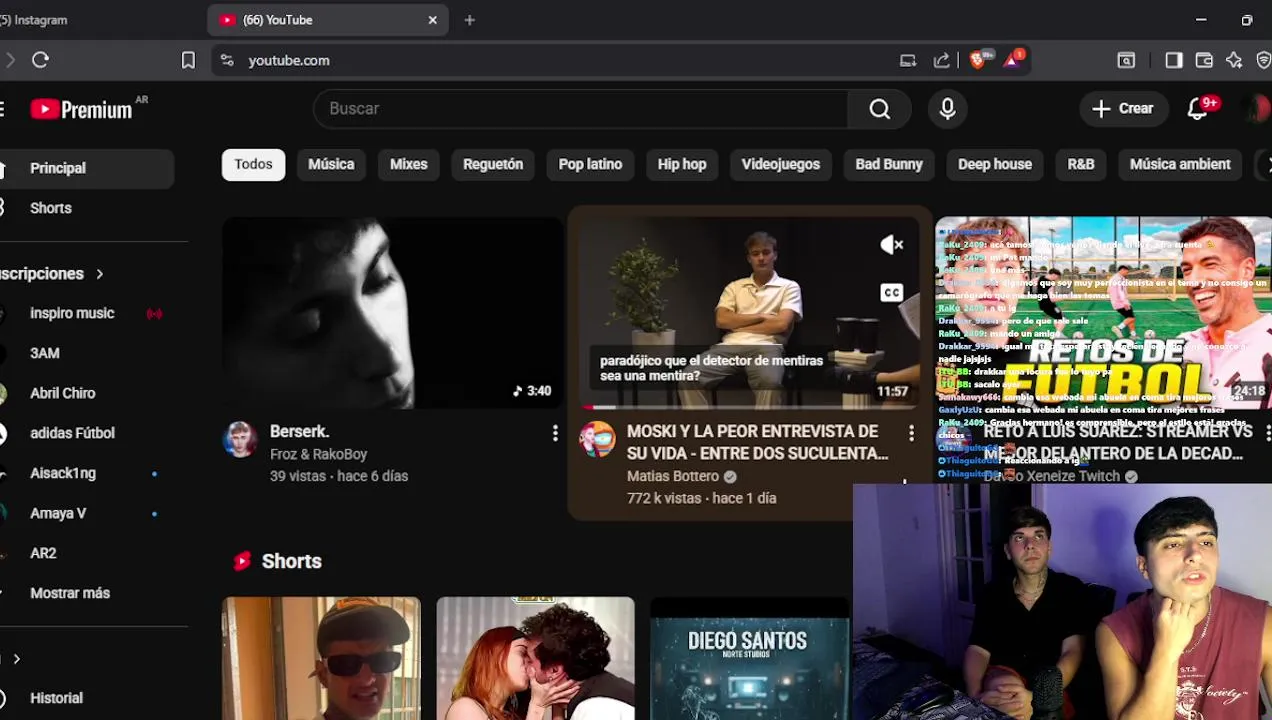
Task: Select the Deep house filter chip
Action: [x=995, y=164]
